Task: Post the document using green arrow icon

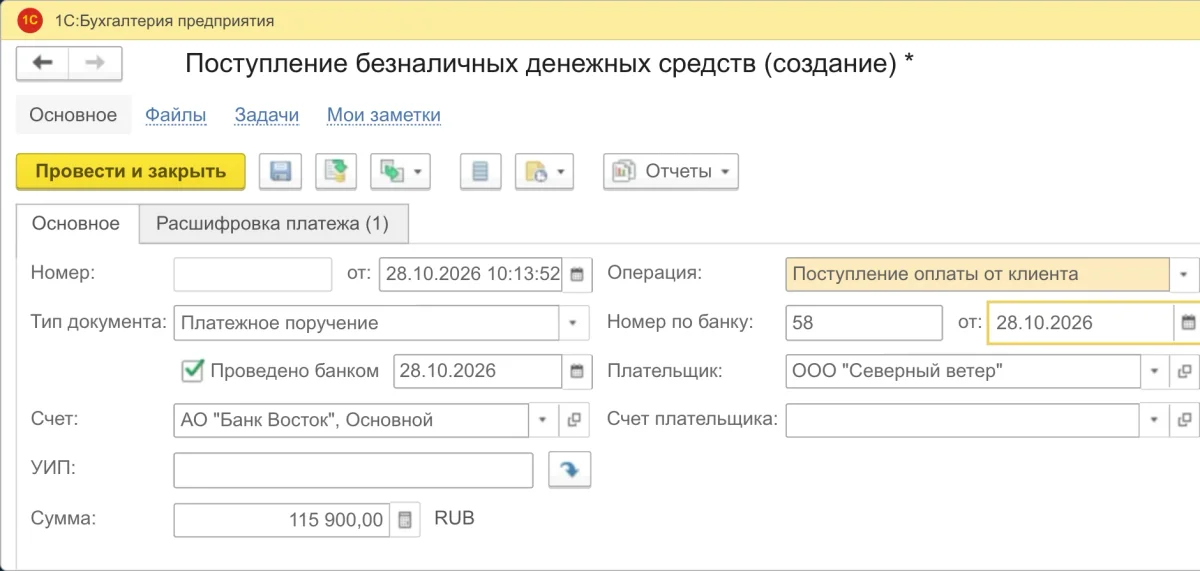Action: coord(336,171)
